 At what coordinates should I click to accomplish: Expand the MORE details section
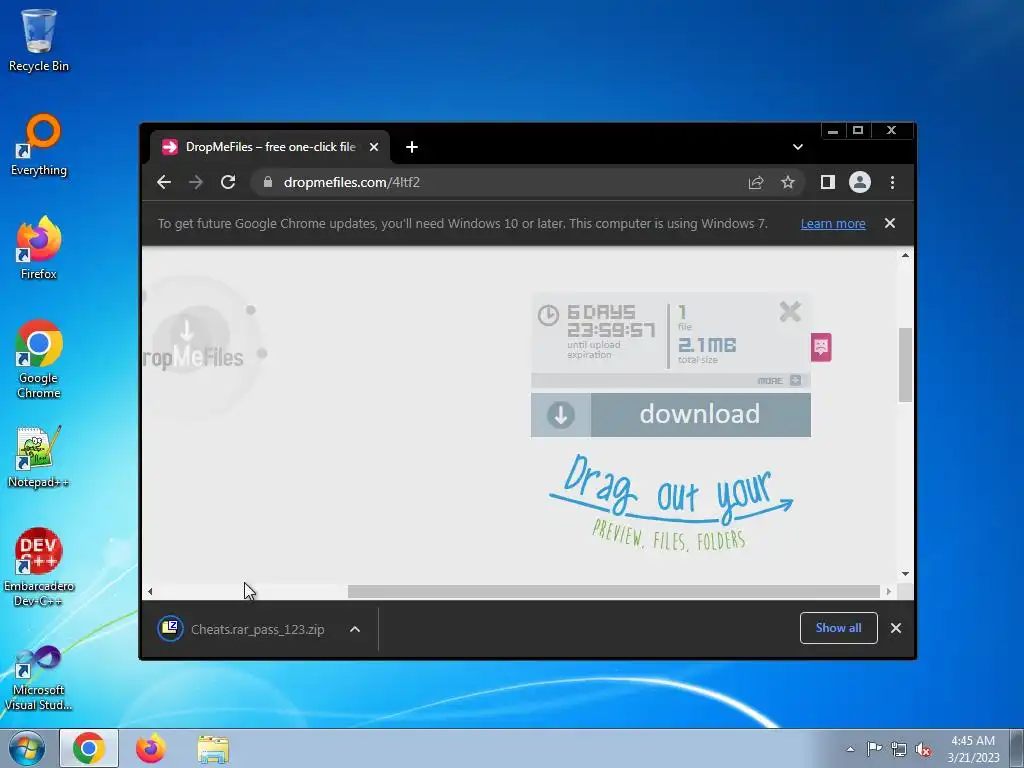pyautogui.click(x=778, y=381)
